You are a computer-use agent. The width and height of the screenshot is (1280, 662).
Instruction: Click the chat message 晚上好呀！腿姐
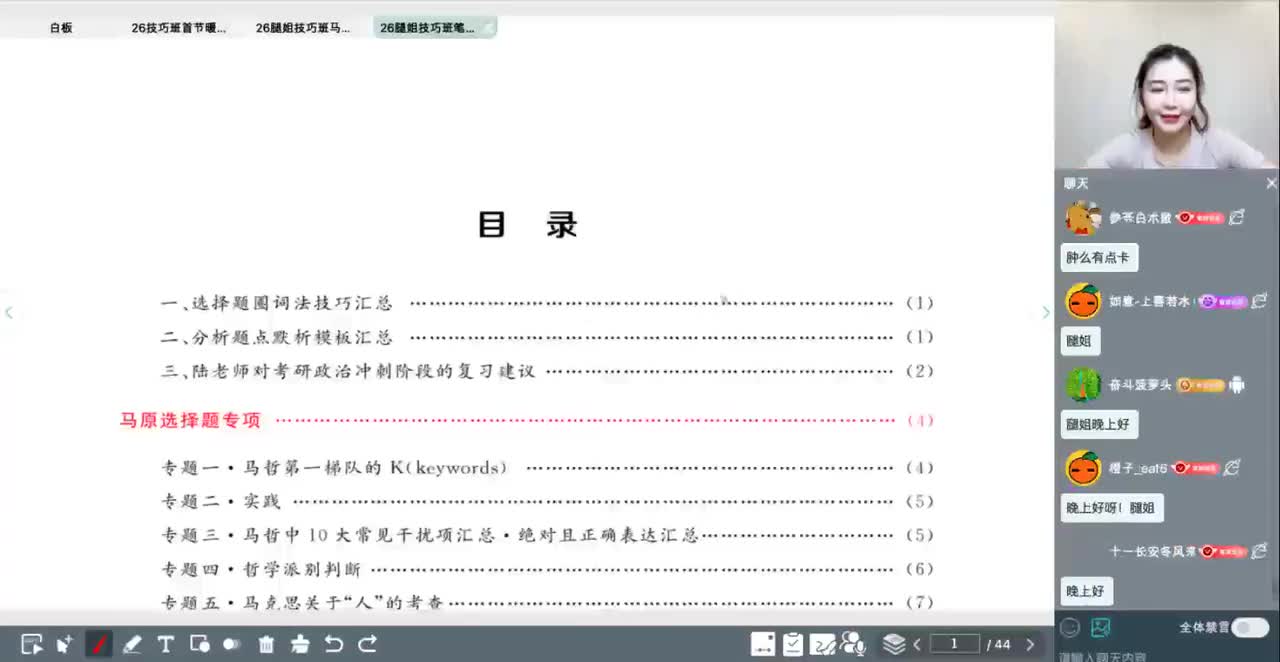pyautogui.click(x=1111, y=508)
